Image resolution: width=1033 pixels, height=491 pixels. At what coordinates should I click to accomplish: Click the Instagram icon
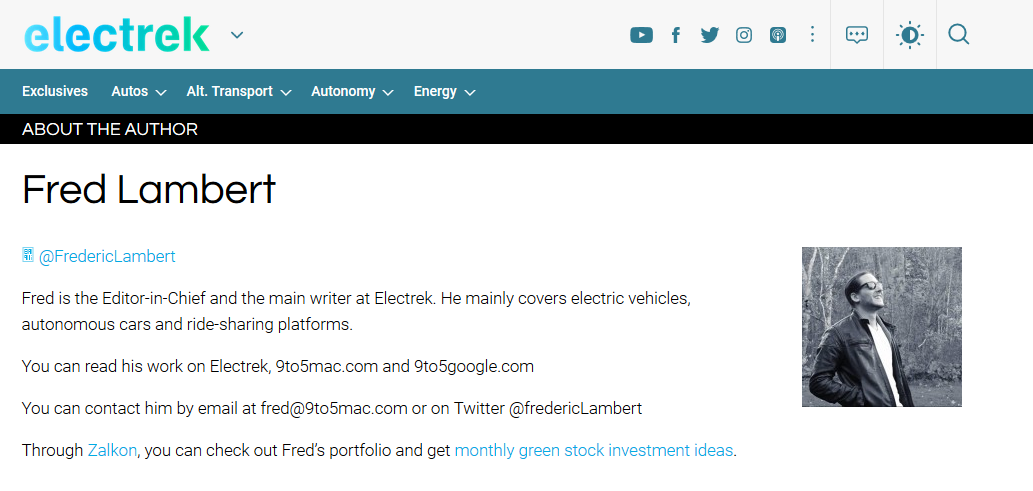pyautogui.click(x=744, y=35)
